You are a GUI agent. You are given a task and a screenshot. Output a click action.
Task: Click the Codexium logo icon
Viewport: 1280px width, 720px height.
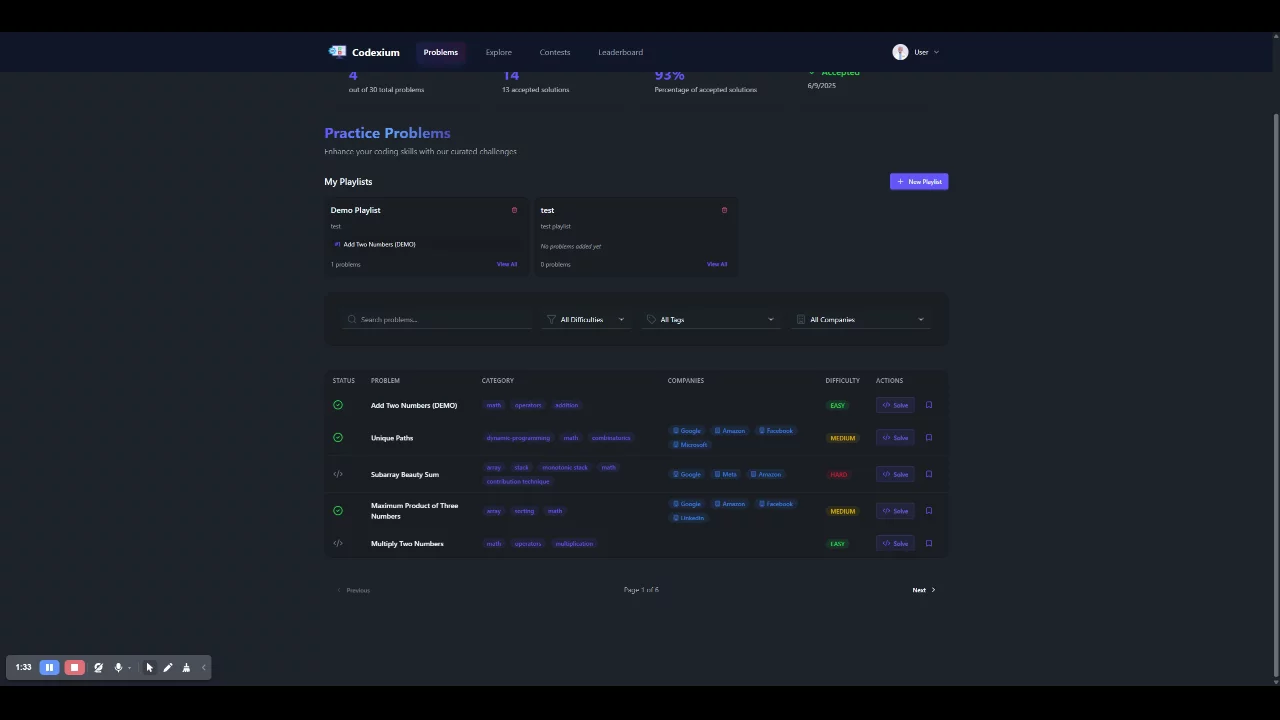pos(337,52)
